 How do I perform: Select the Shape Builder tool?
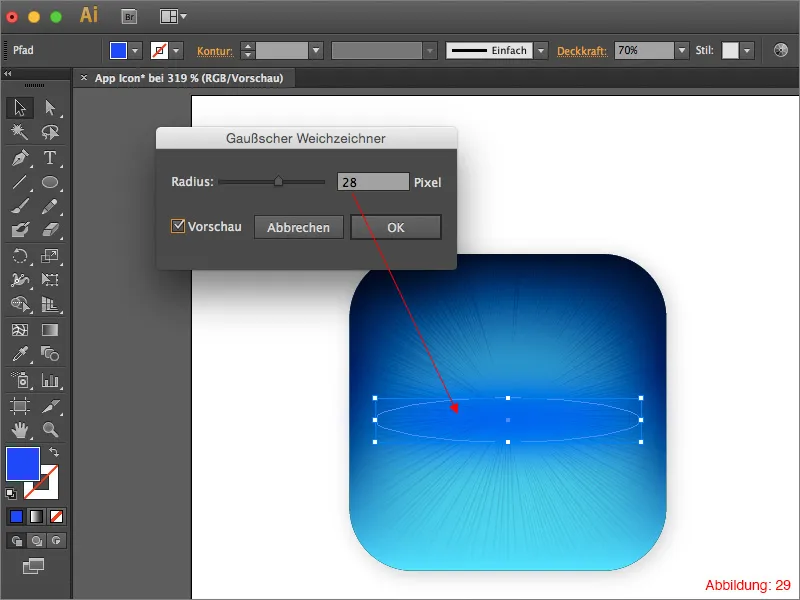pyautogui.click(x=20, y=304)
